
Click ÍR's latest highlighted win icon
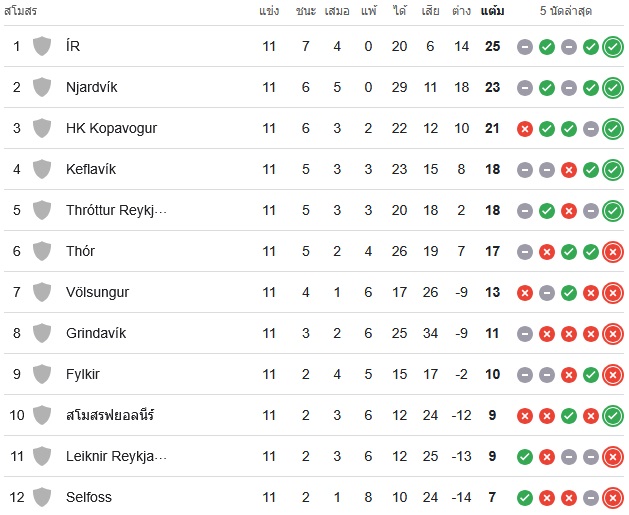coord(613,47)
